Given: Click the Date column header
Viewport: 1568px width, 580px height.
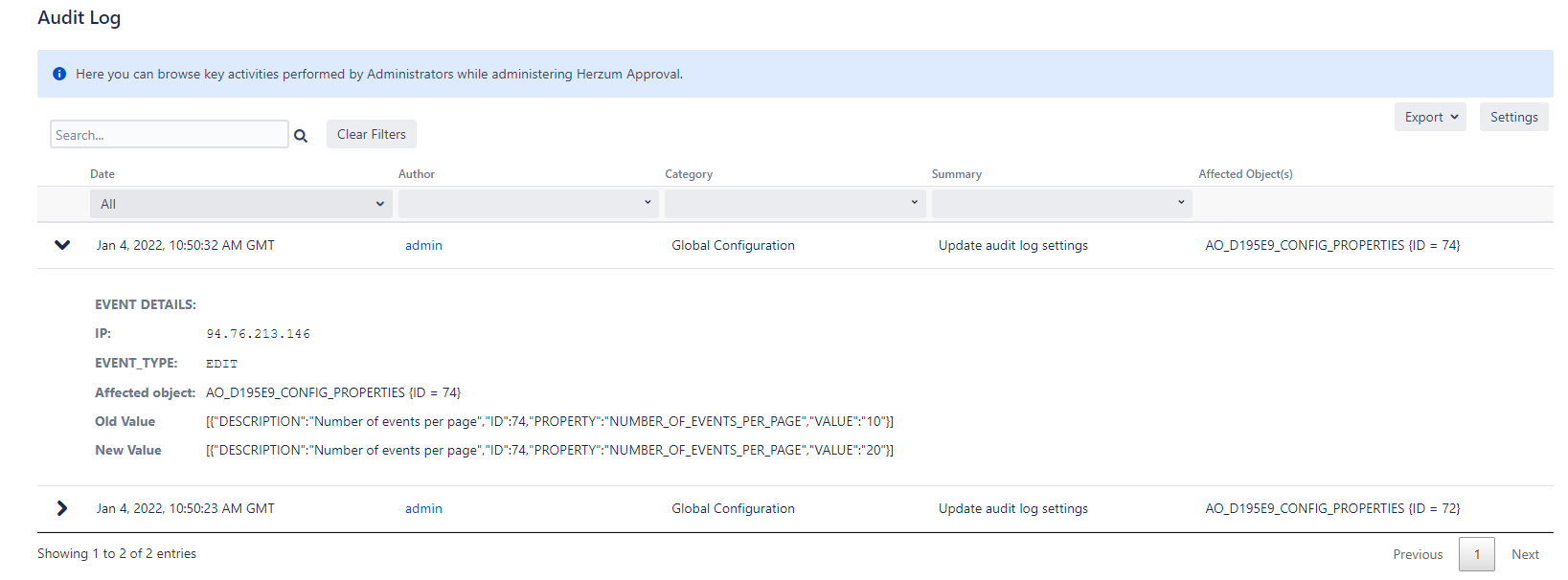Looking at the screenshot, I should tap(102, 174).
